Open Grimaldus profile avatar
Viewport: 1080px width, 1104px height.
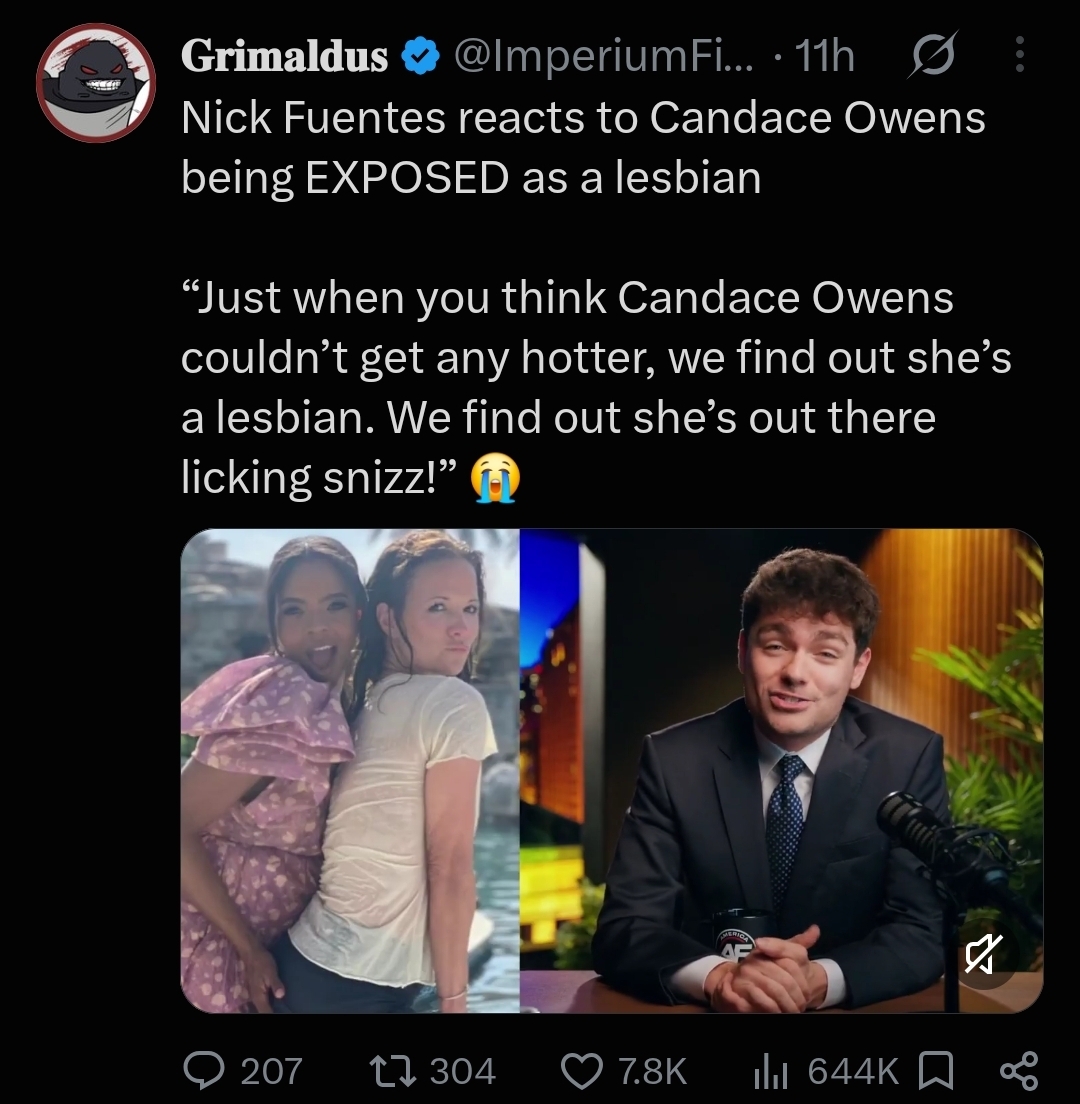[96, 82]
